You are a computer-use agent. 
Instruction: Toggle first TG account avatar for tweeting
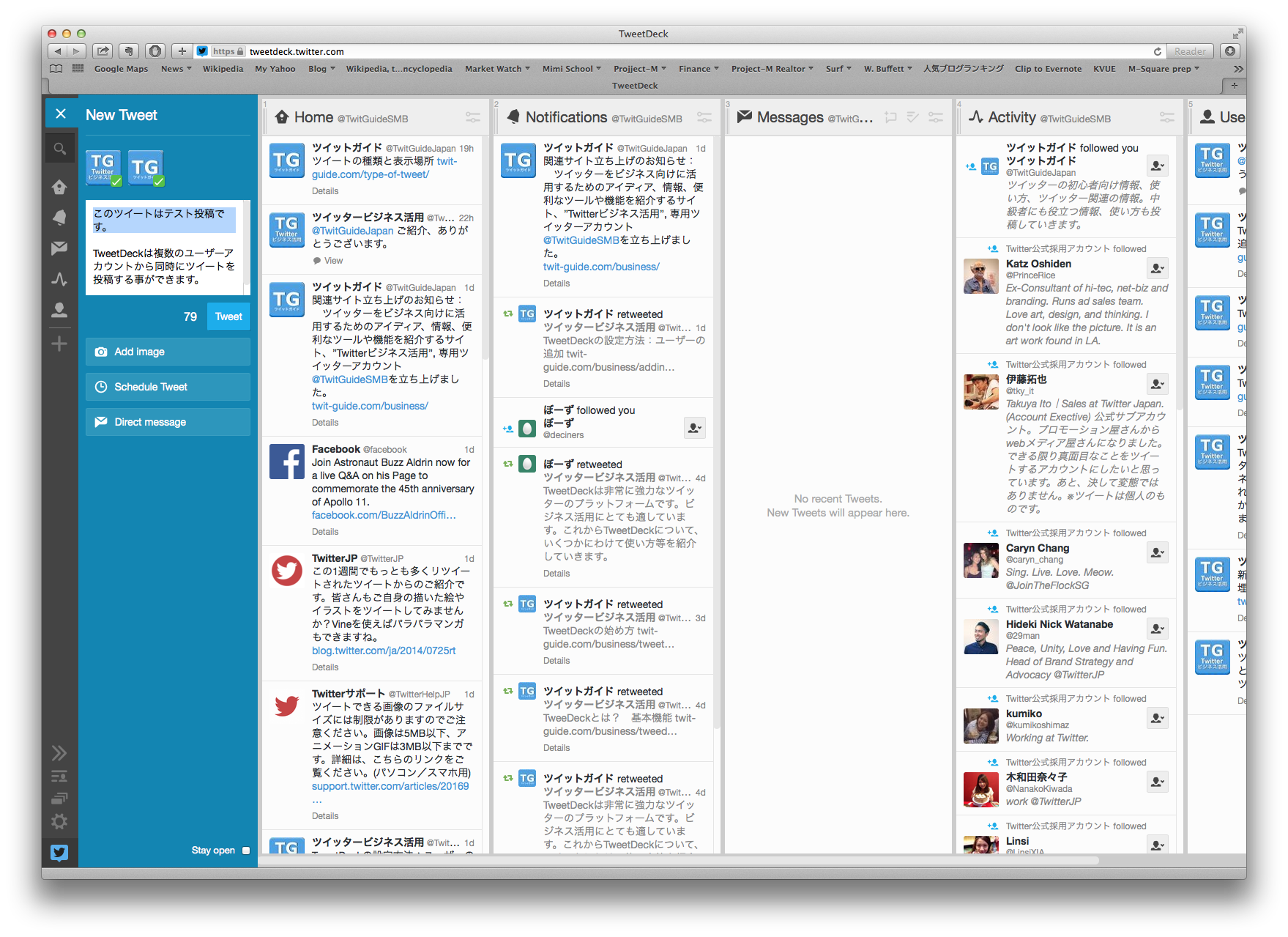(103, 167)
